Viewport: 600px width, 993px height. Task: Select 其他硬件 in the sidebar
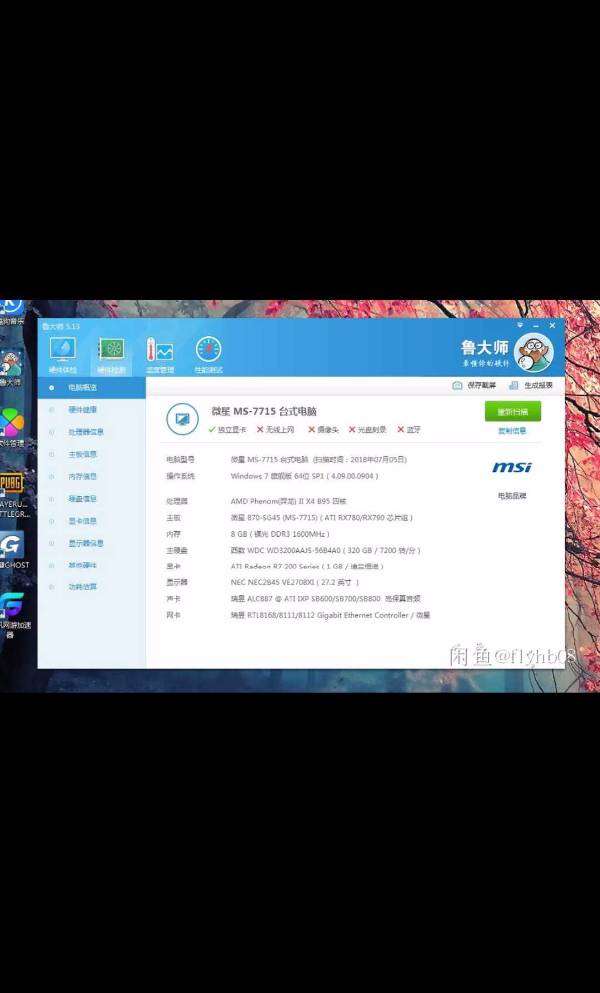click(x=91, y=565)
